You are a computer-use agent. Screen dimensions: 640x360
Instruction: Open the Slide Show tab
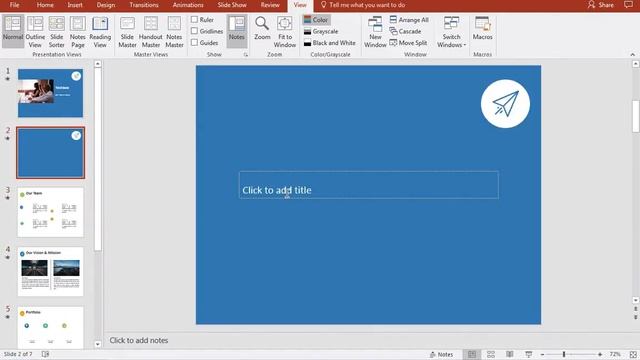click(x=232, y=5)
